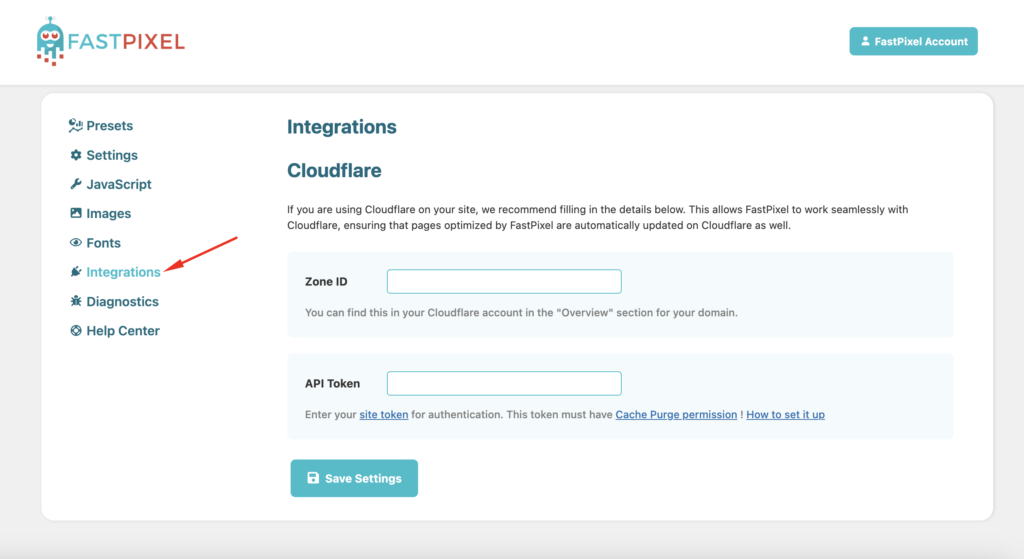Image resolution: width=1024 pixels, height=559 pixels.
Task: Focus the Zone ID input field
Action: coord(504,281)
